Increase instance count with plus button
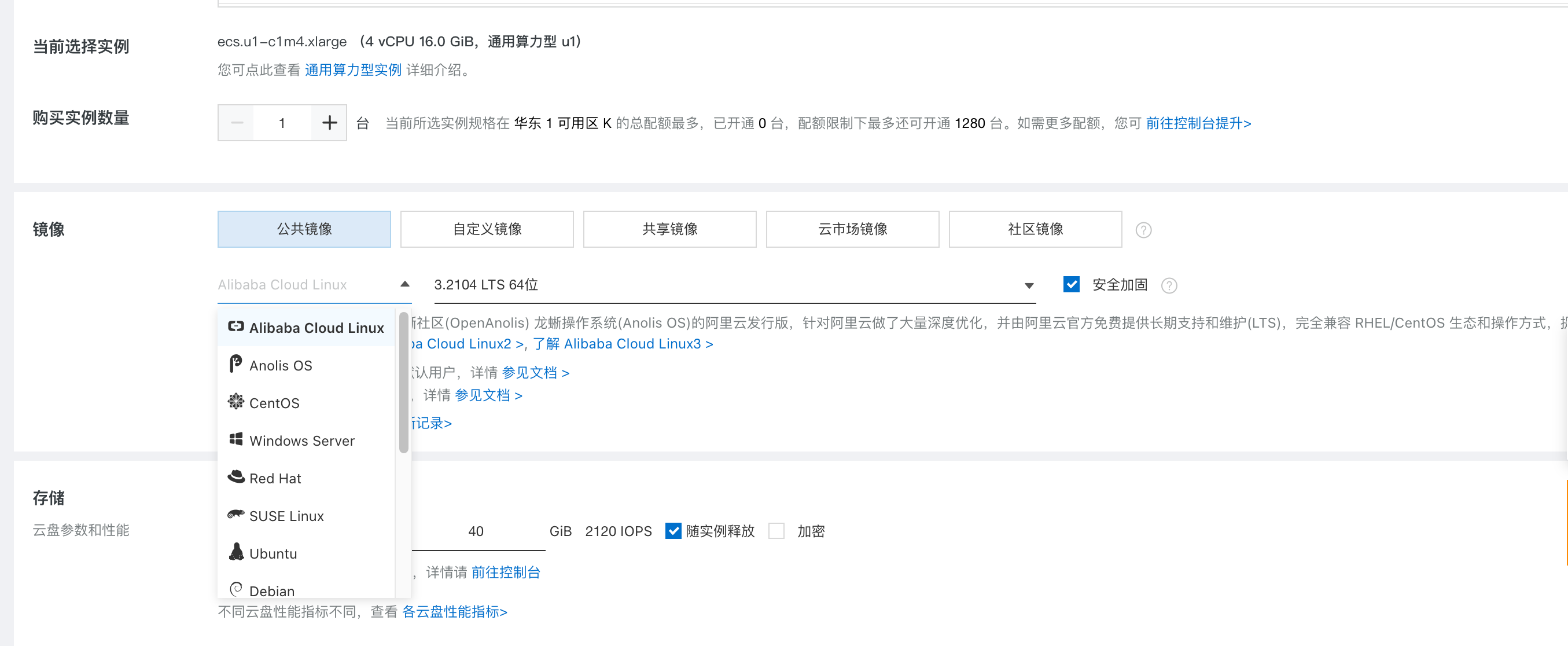 (329, 123)
